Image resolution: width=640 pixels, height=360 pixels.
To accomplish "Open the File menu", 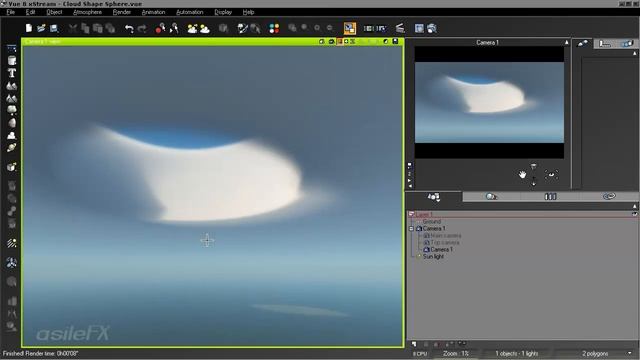I will click(x=11, y=12).
